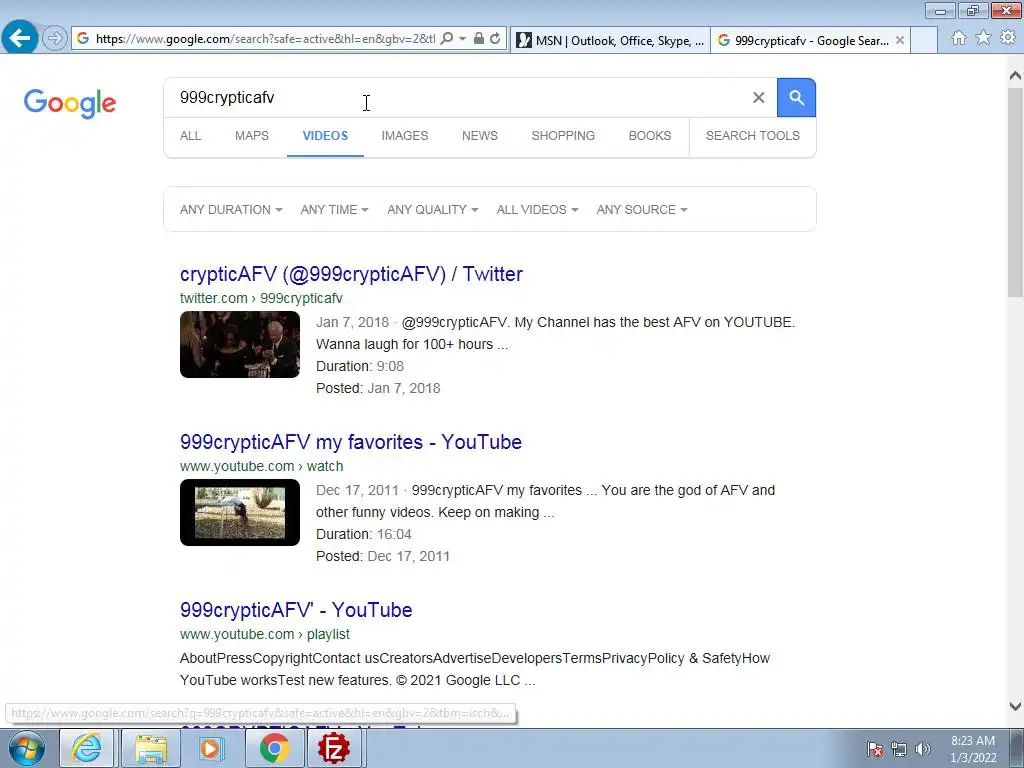The width and height of the screenshot is (1024, 768).
Task: Clear the search query with X
Action: pyautogui.click(x=758, y=98)
